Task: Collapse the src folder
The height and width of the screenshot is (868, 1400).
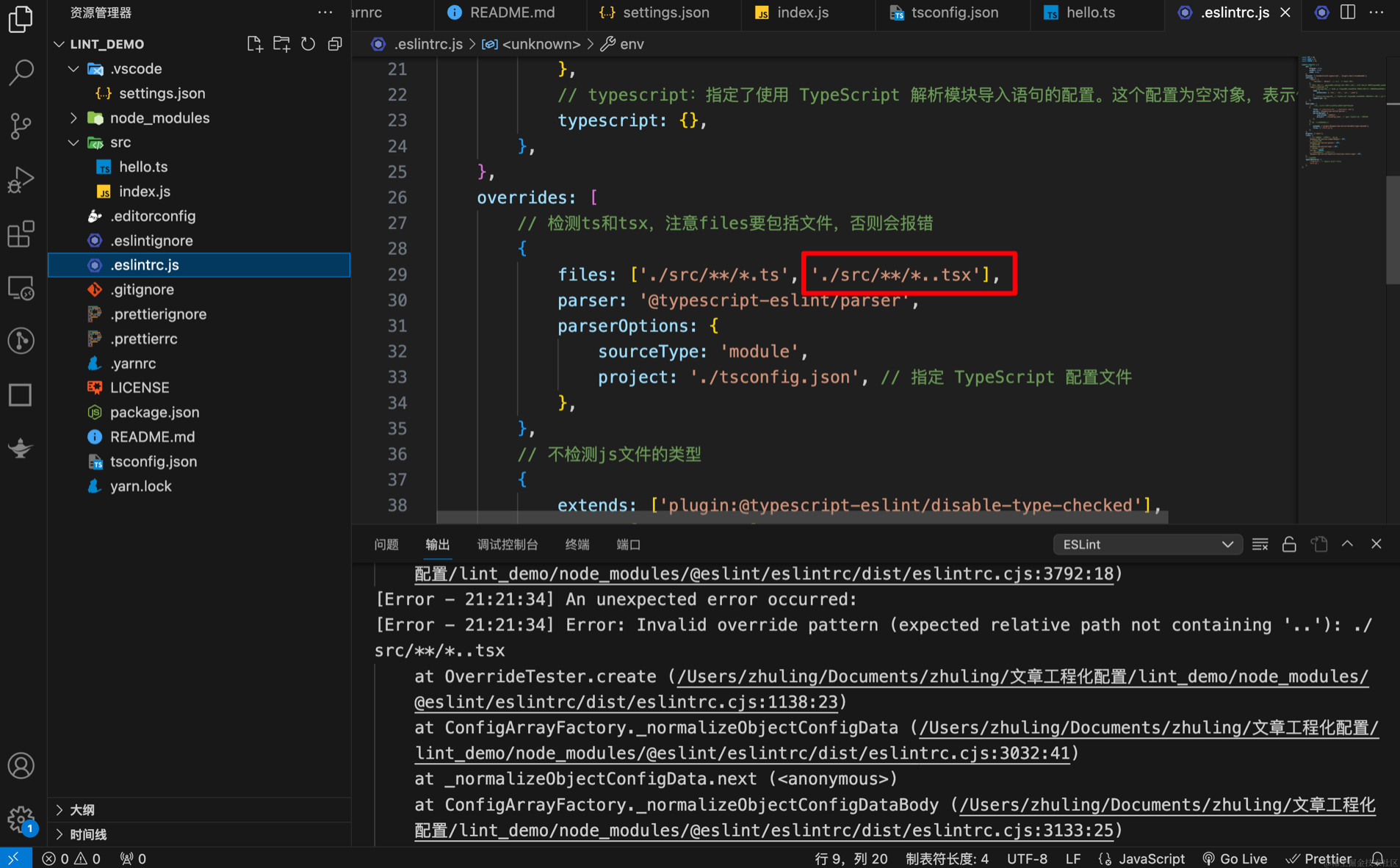Action: point(73,142)
